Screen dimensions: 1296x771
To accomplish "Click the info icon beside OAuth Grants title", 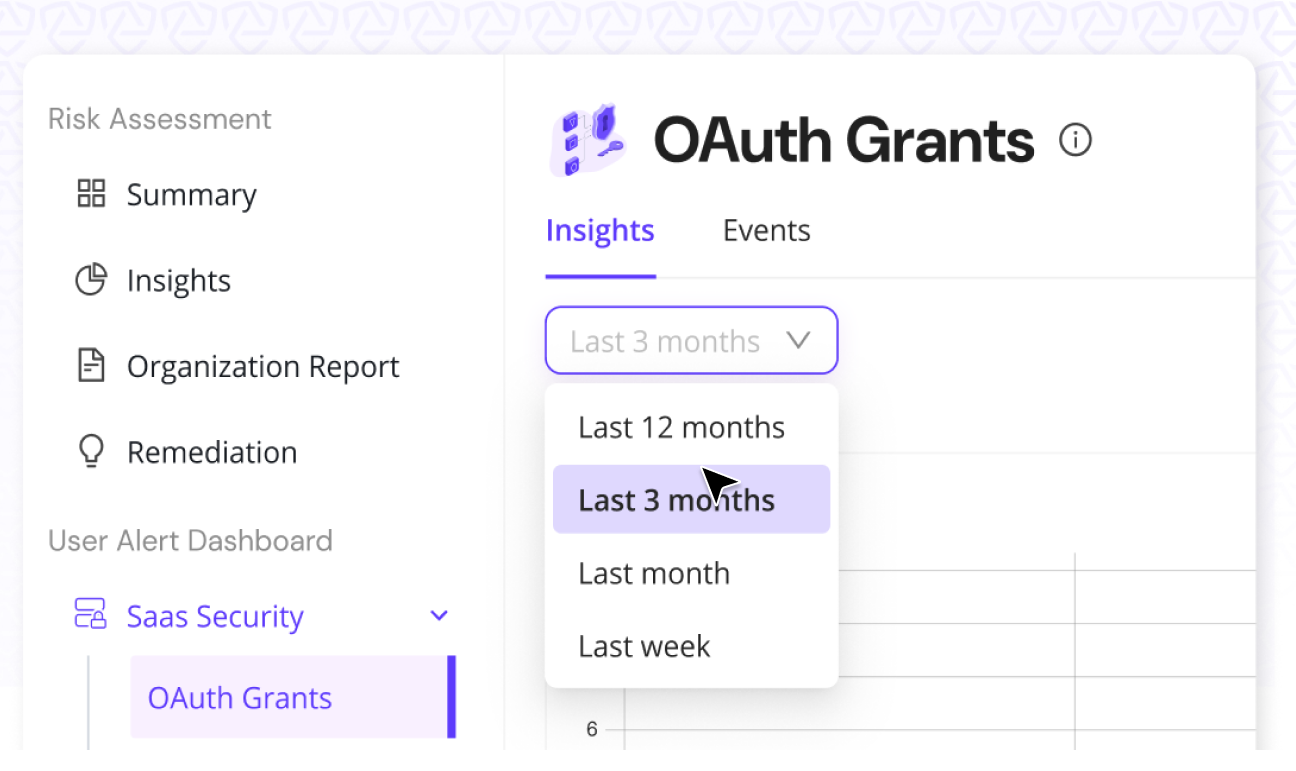I will pos(1075,140).
